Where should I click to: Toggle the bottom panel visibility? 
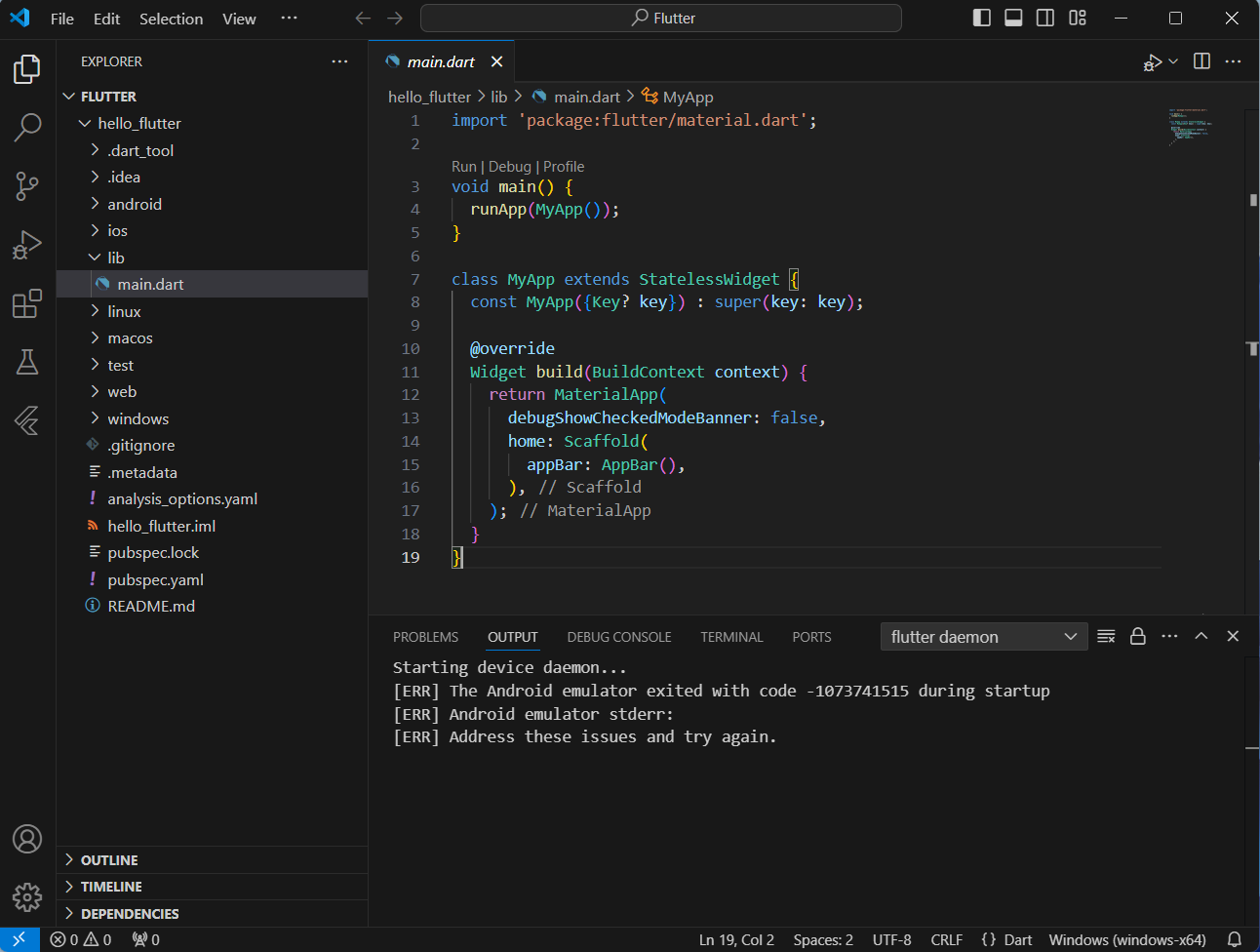coord(1013,18)
